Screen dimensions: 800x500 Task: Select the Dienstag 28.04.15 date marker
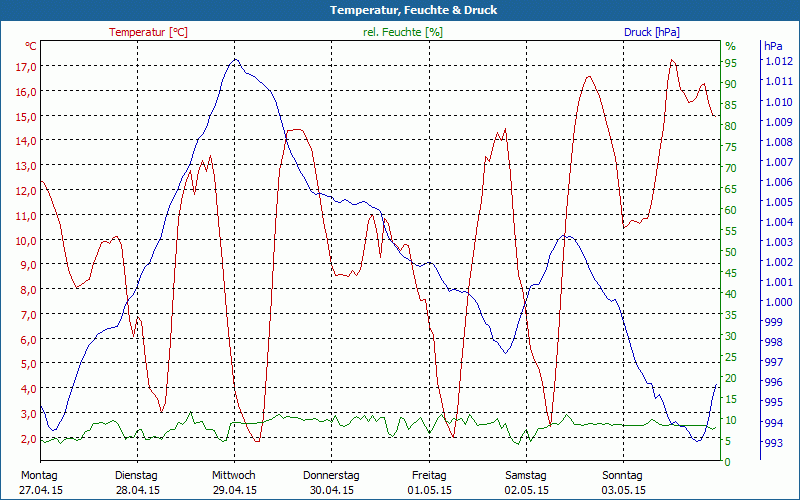137,482
